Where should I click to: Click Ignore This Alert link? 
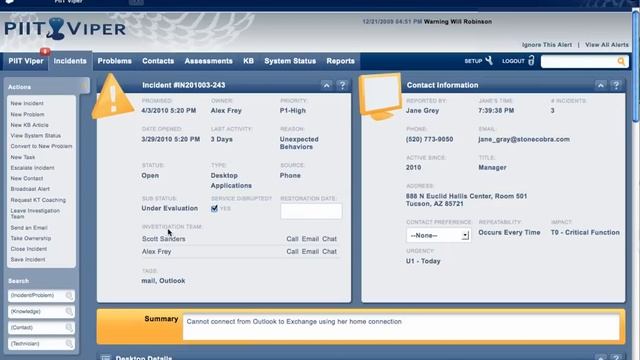tap(547, 44)
